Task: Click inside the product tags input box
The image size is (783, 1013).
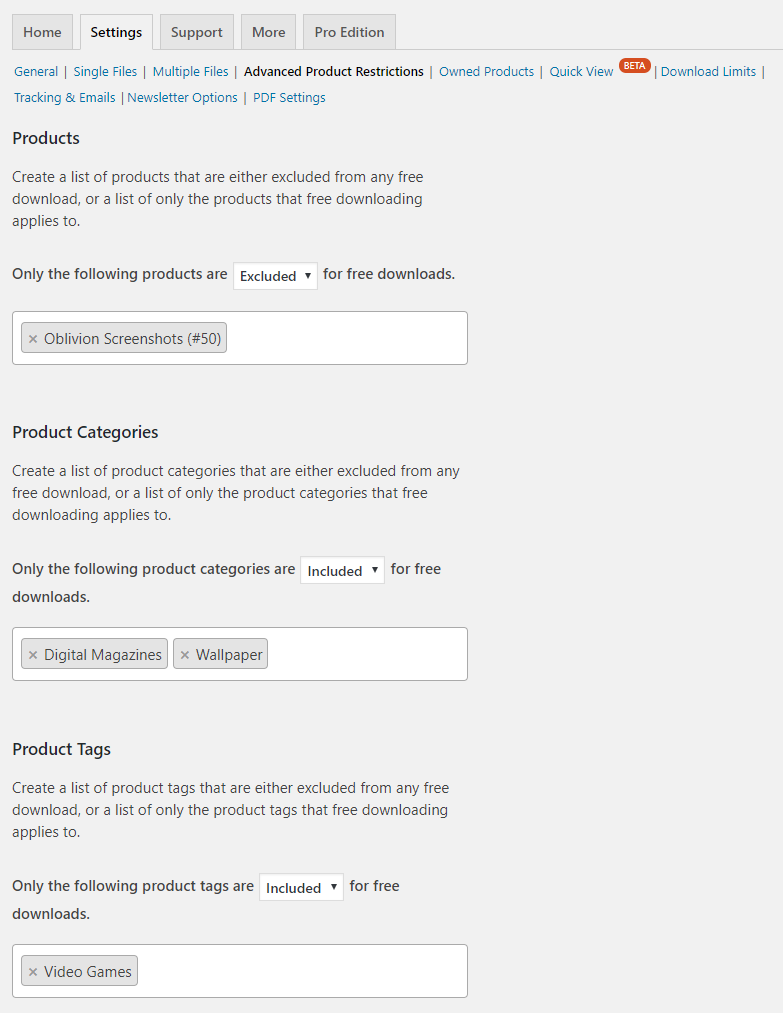Action: (300, 971)
